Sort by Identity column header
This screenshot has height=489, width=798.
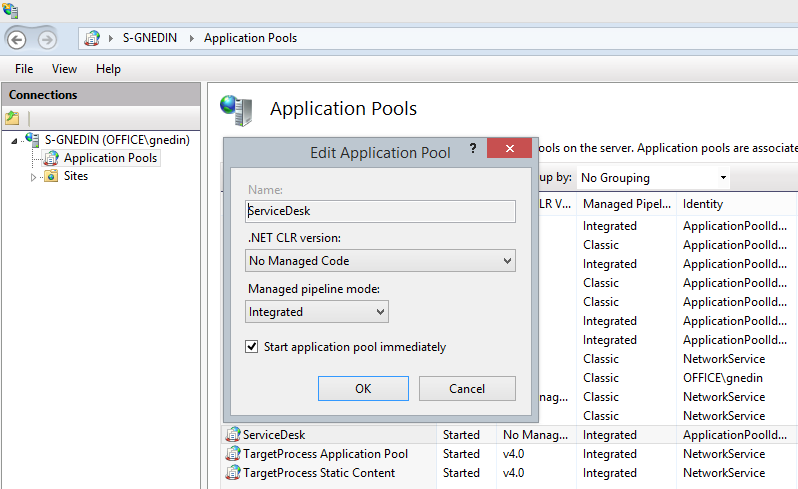click(x=737, y=204)
